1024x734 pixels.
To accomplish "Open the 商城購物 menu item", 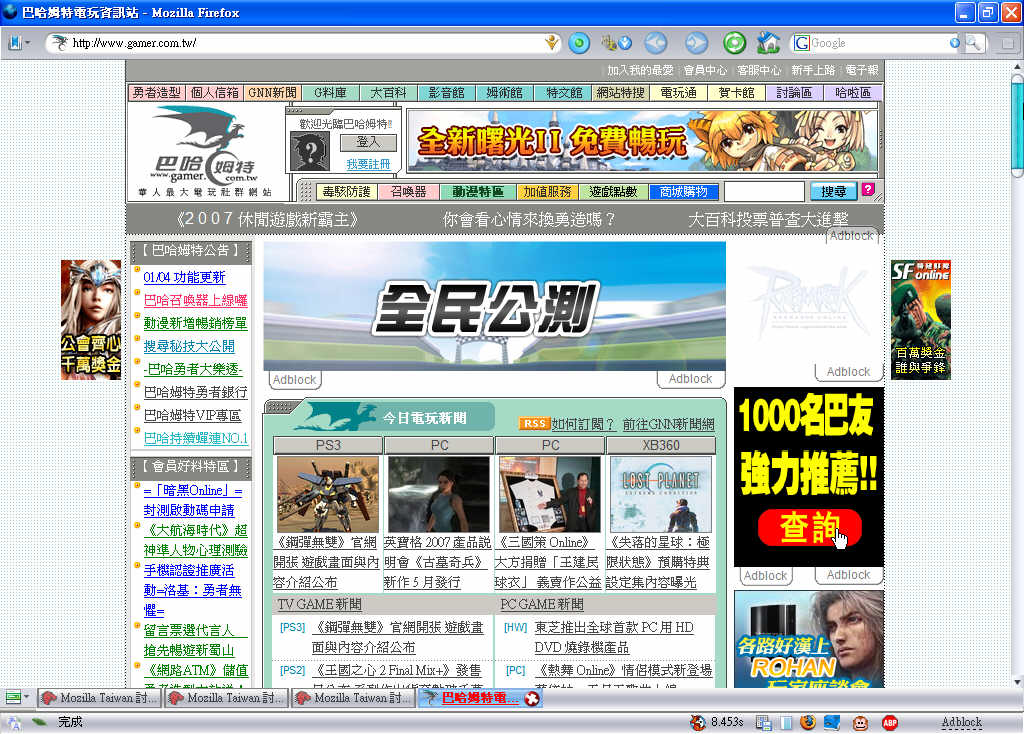I will (x=683, y=192).
